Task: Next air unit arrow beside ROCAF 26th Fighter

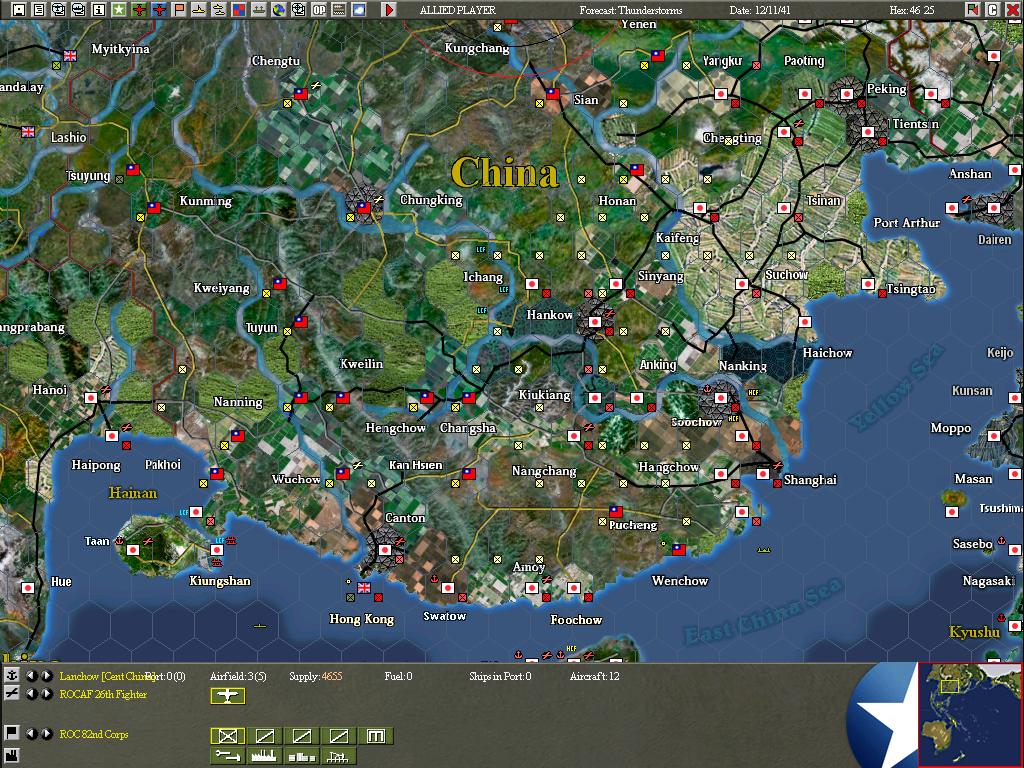Action: (46, 694)
